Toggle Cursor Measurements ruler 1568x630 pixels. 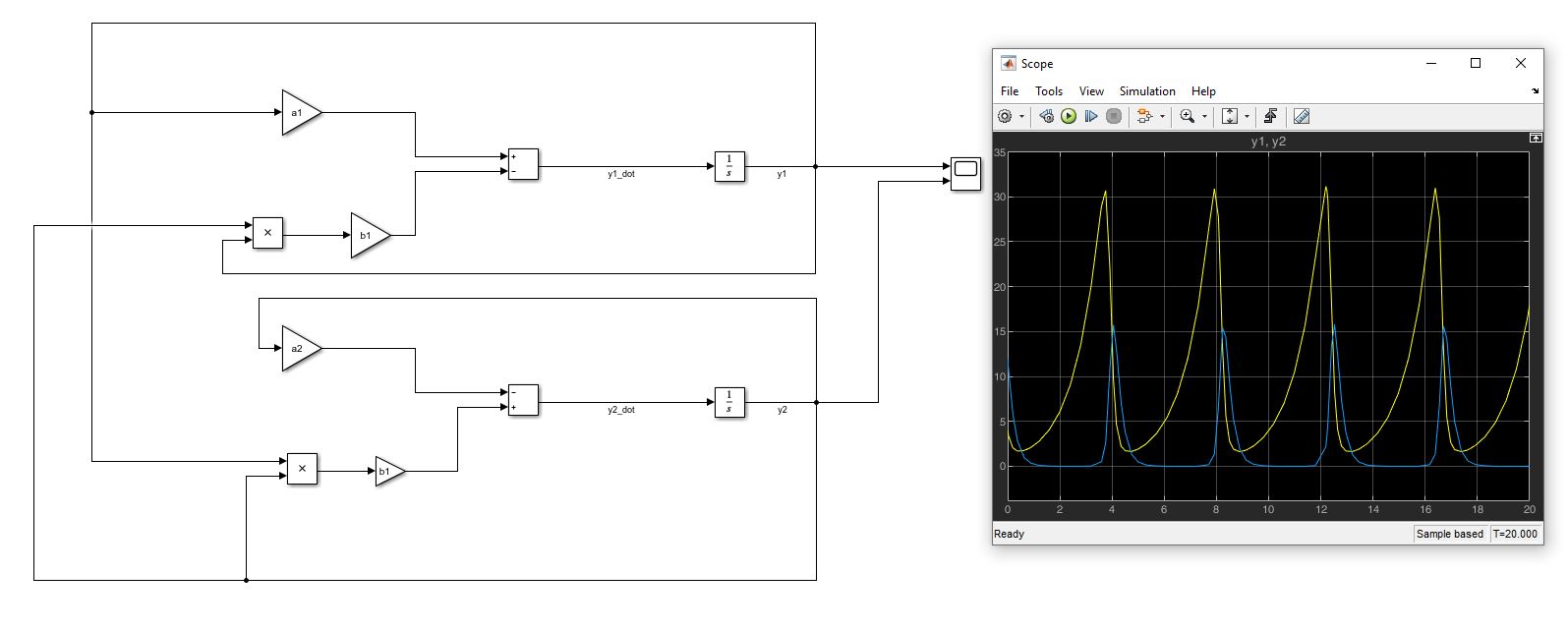point(1302,116)
